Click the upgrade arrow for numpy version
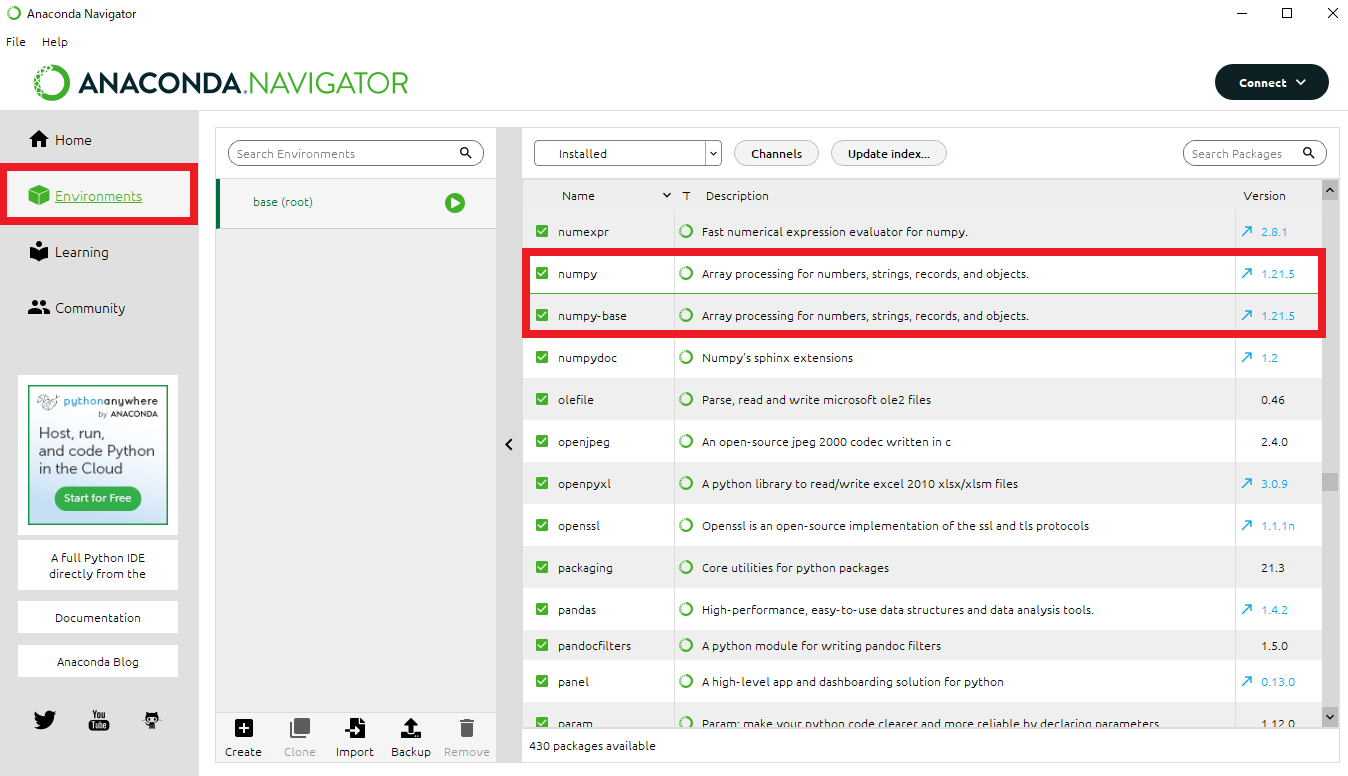The height and width of the screenshot is (776, 1348). pyautogui.click(x=1247, y=273)
